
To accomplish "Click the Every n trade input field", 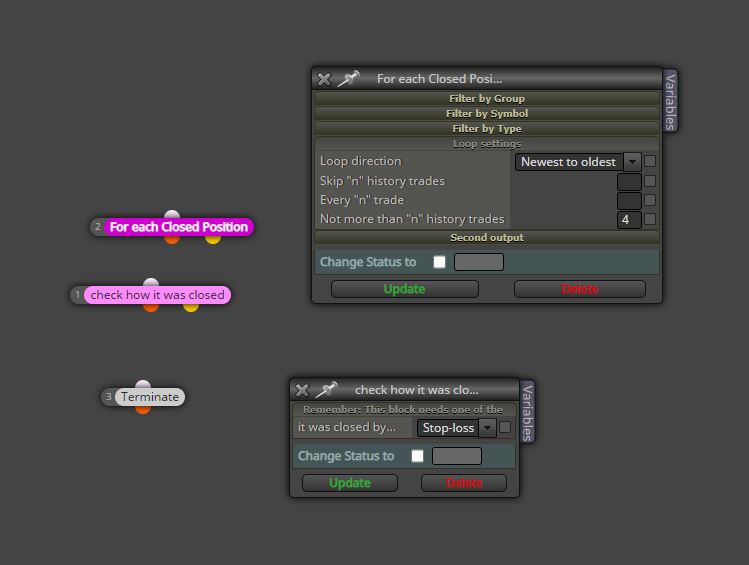I will point(629,201).
